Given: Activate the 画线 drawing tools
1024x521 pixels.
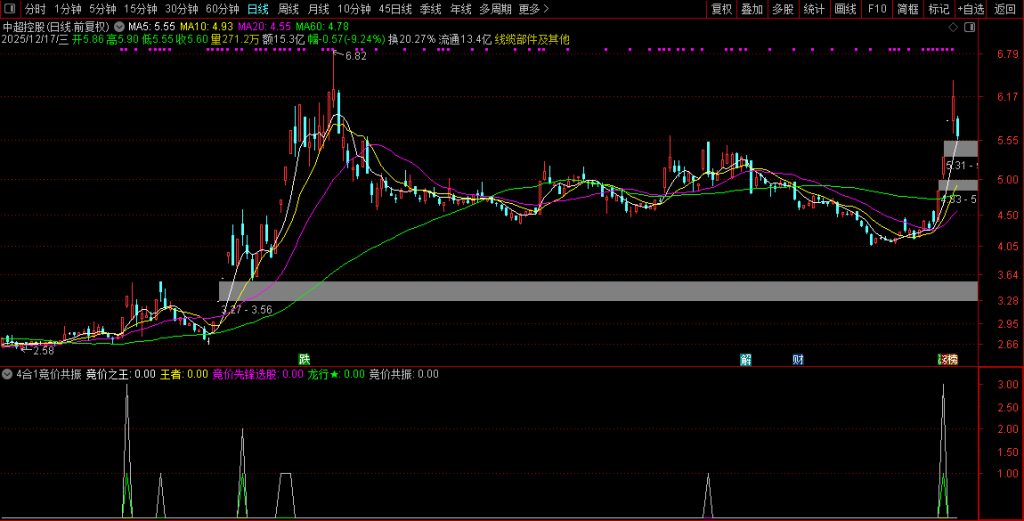Looking at the screenshot, I should click(845, 9).
